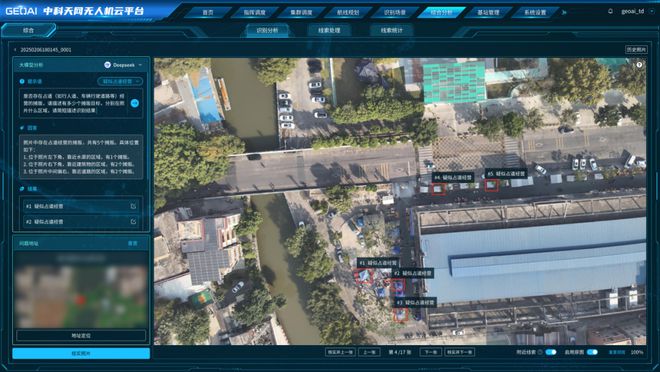
Task: Click the 地址定位 locate address button
Action: coord(81,335)
